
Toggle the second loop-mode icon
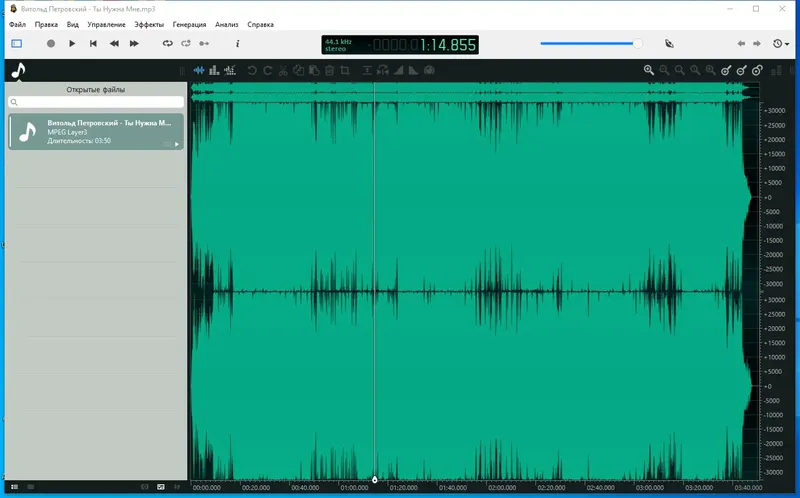[186, 43]
